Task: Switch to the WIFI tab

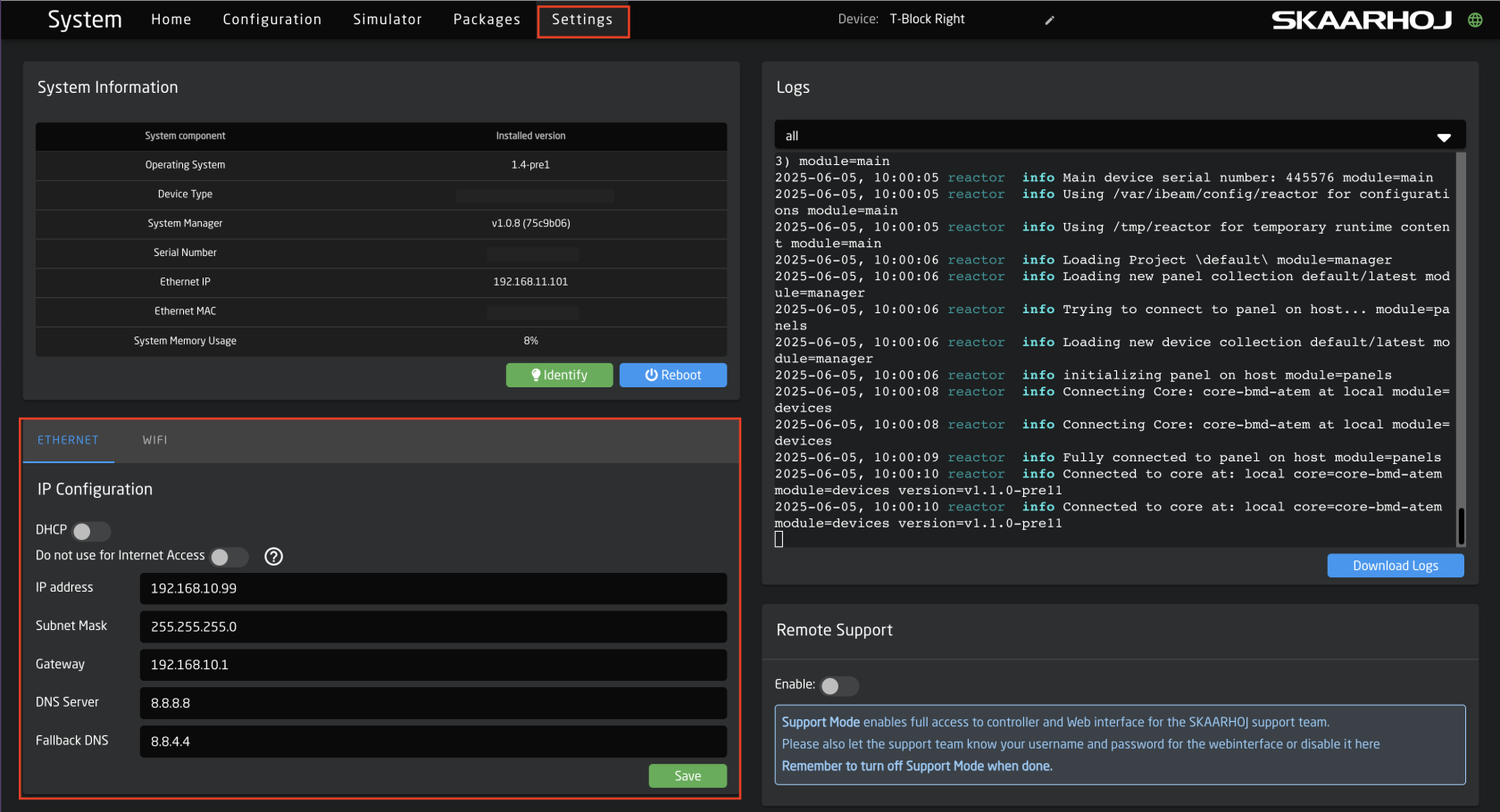Action: coord(155,440)
